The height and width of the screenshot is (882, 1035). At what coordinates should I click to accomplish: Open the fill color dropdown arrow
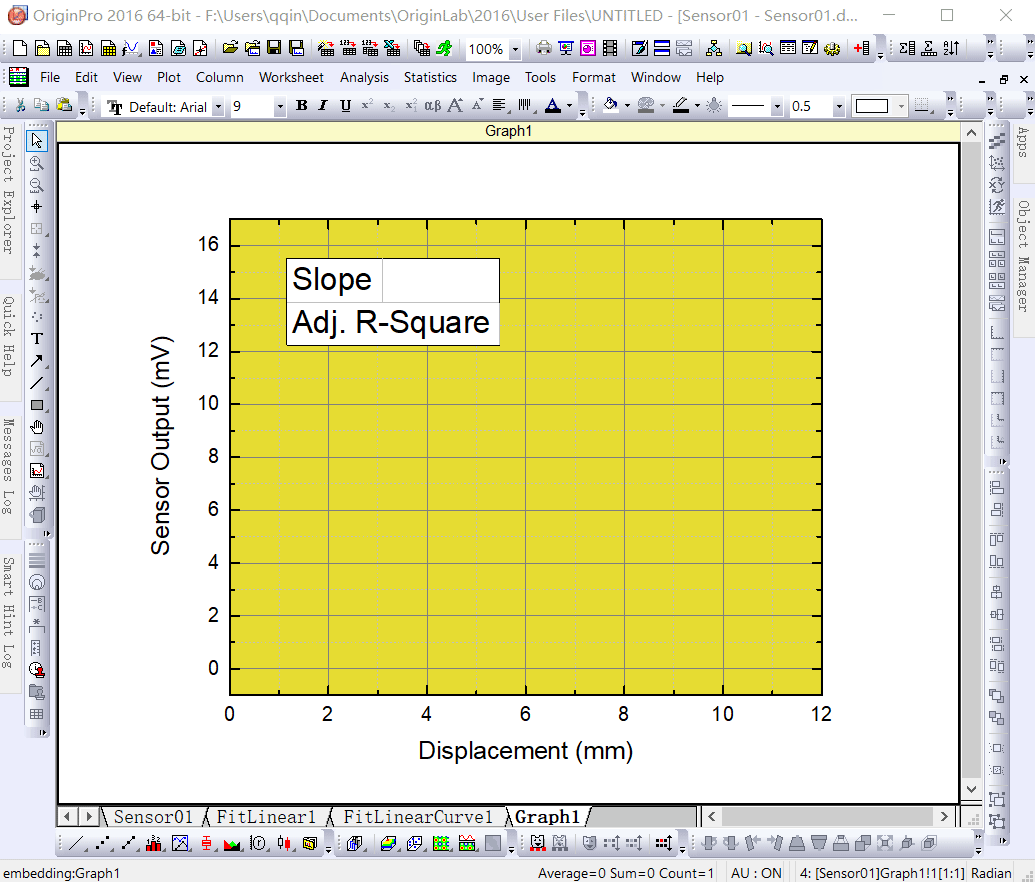pos(627,106)
